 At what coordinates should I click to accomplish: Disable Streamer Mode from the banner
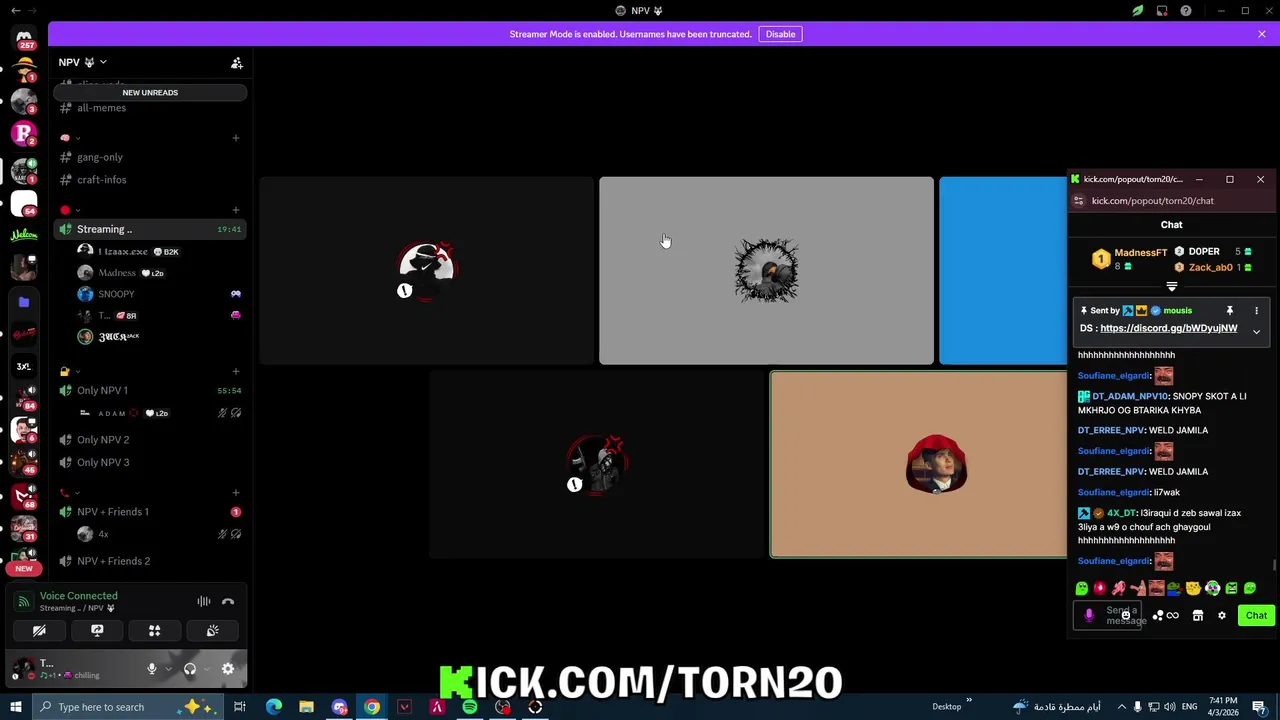780,34
